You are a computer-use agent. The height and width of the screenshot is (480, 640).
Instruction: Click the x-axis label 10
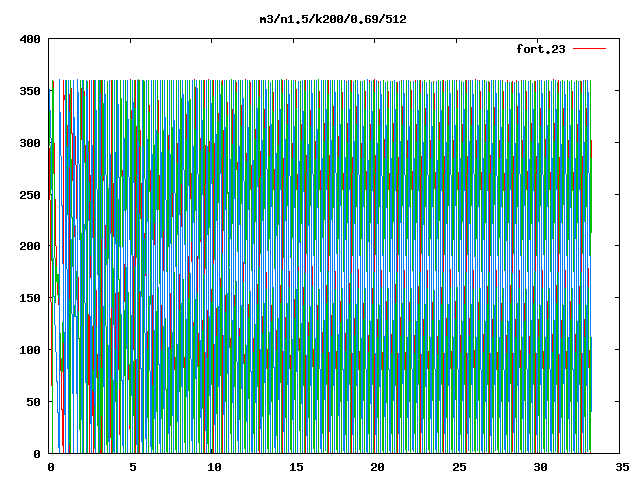[x=214, y=467]
